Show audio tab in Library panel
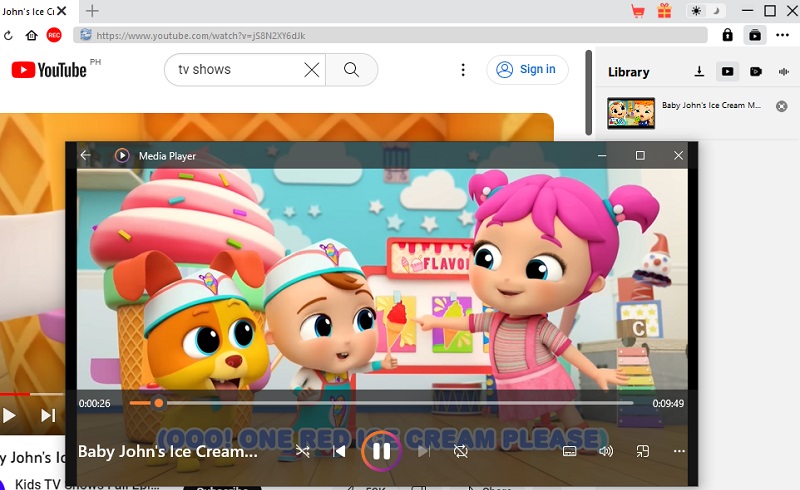Screen dimensions: 800x490 (784, 71)
